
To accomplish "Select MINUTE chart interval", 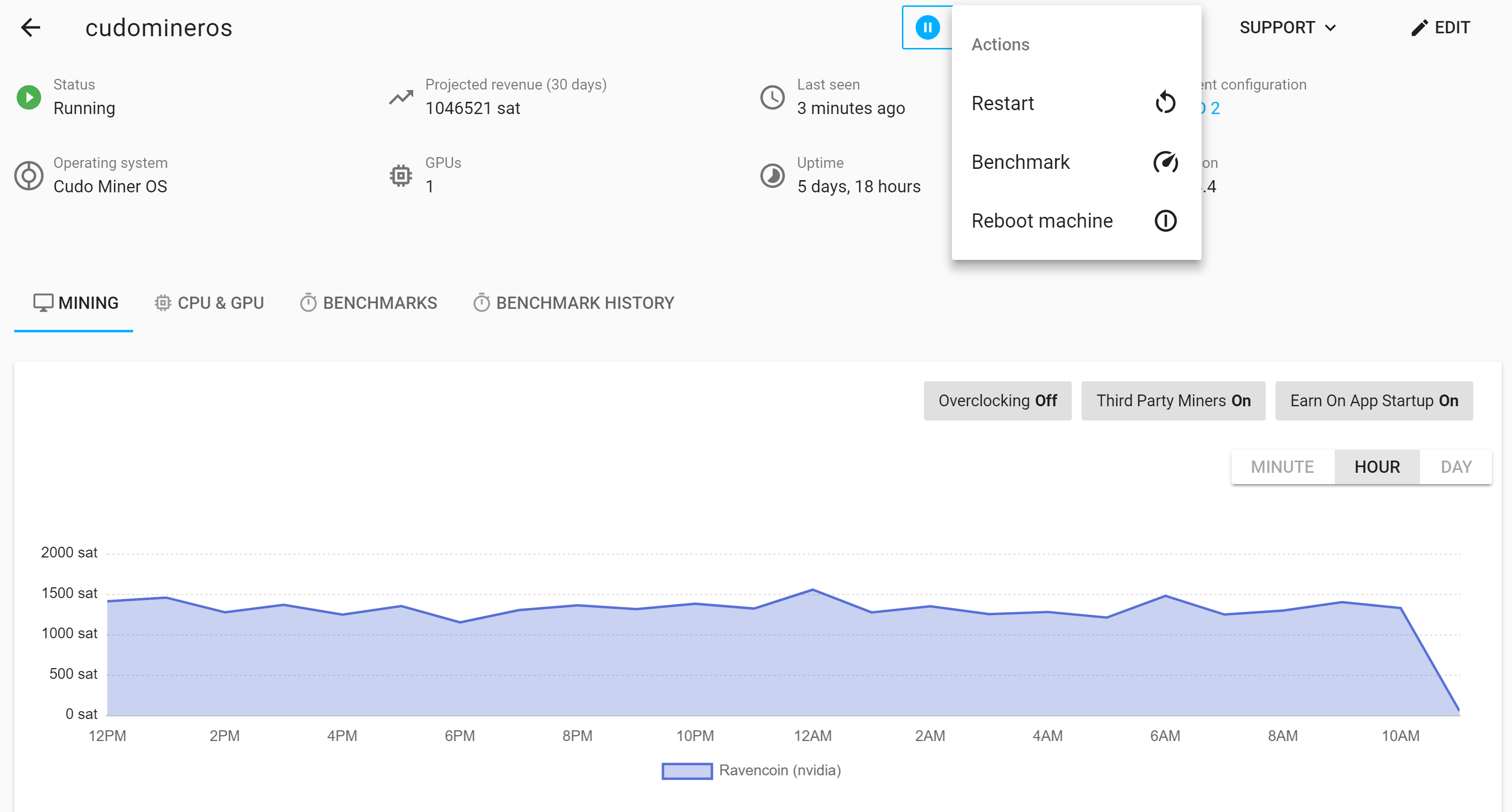I will point(1282,467).
